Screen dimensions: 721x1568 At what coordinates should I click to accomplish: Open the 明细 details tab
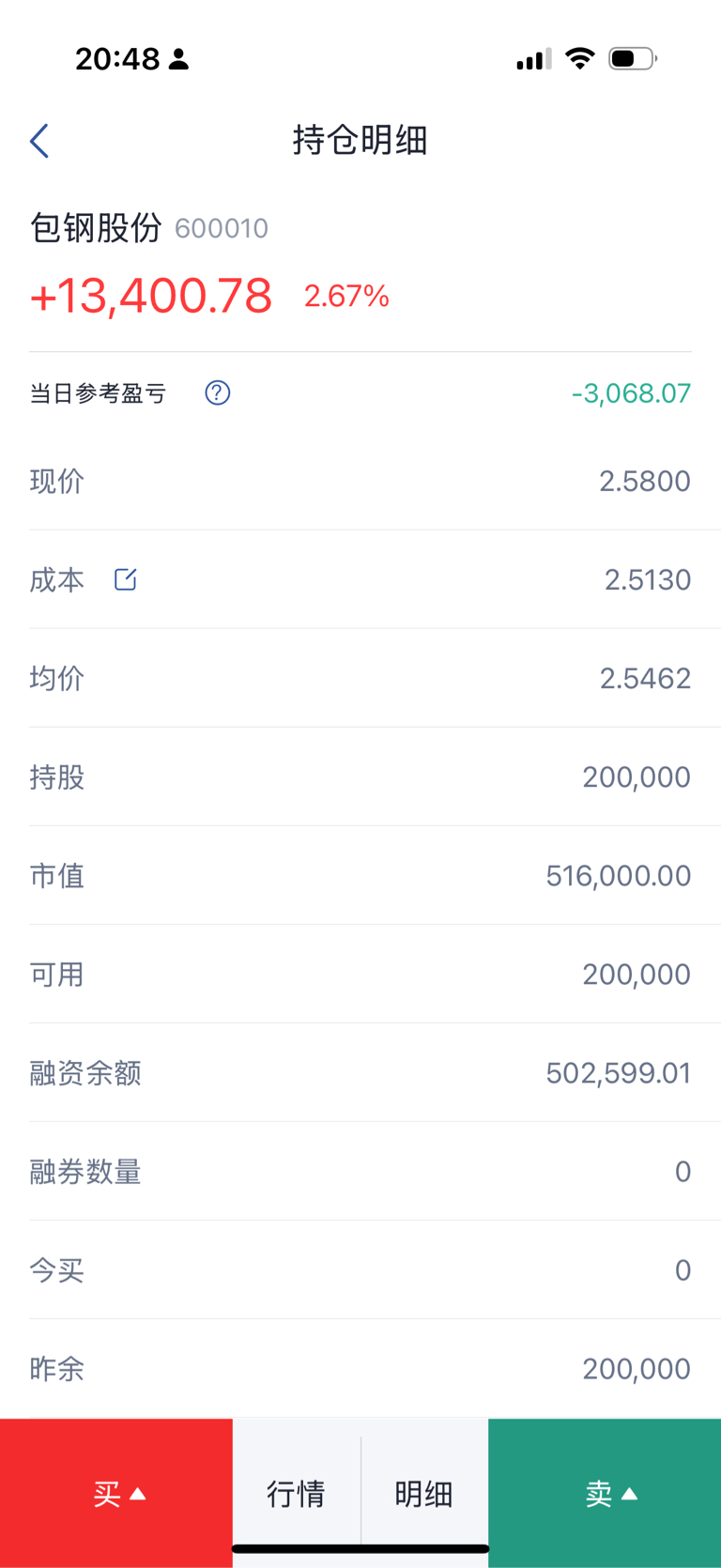(424, 1493)
